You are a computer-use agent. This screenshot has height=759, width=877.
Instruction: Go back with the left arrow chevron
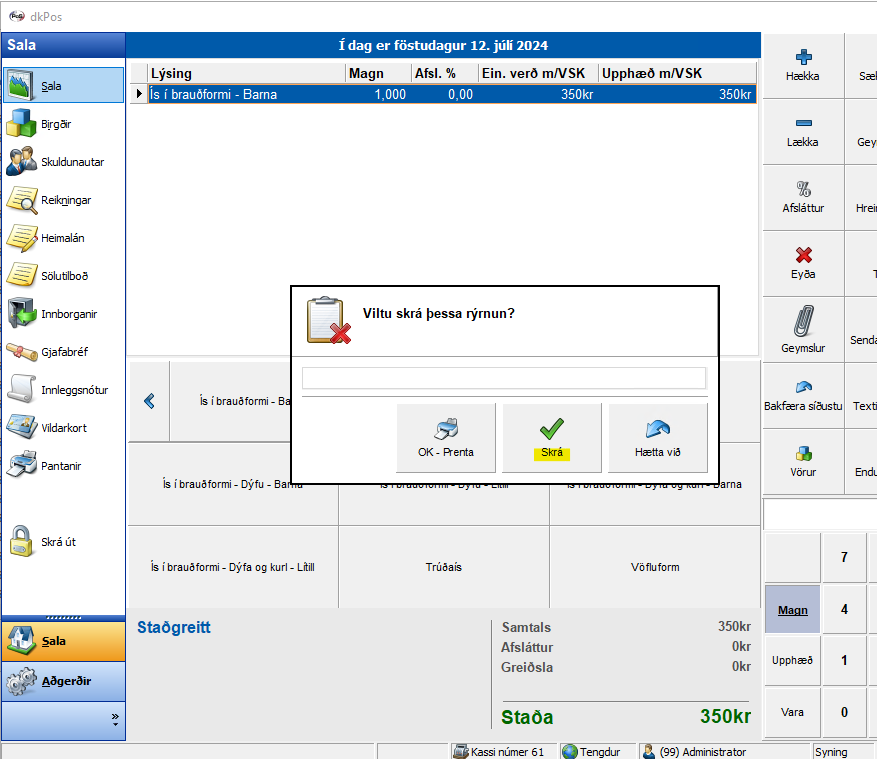pyautogui.click(x=149, y=401)
